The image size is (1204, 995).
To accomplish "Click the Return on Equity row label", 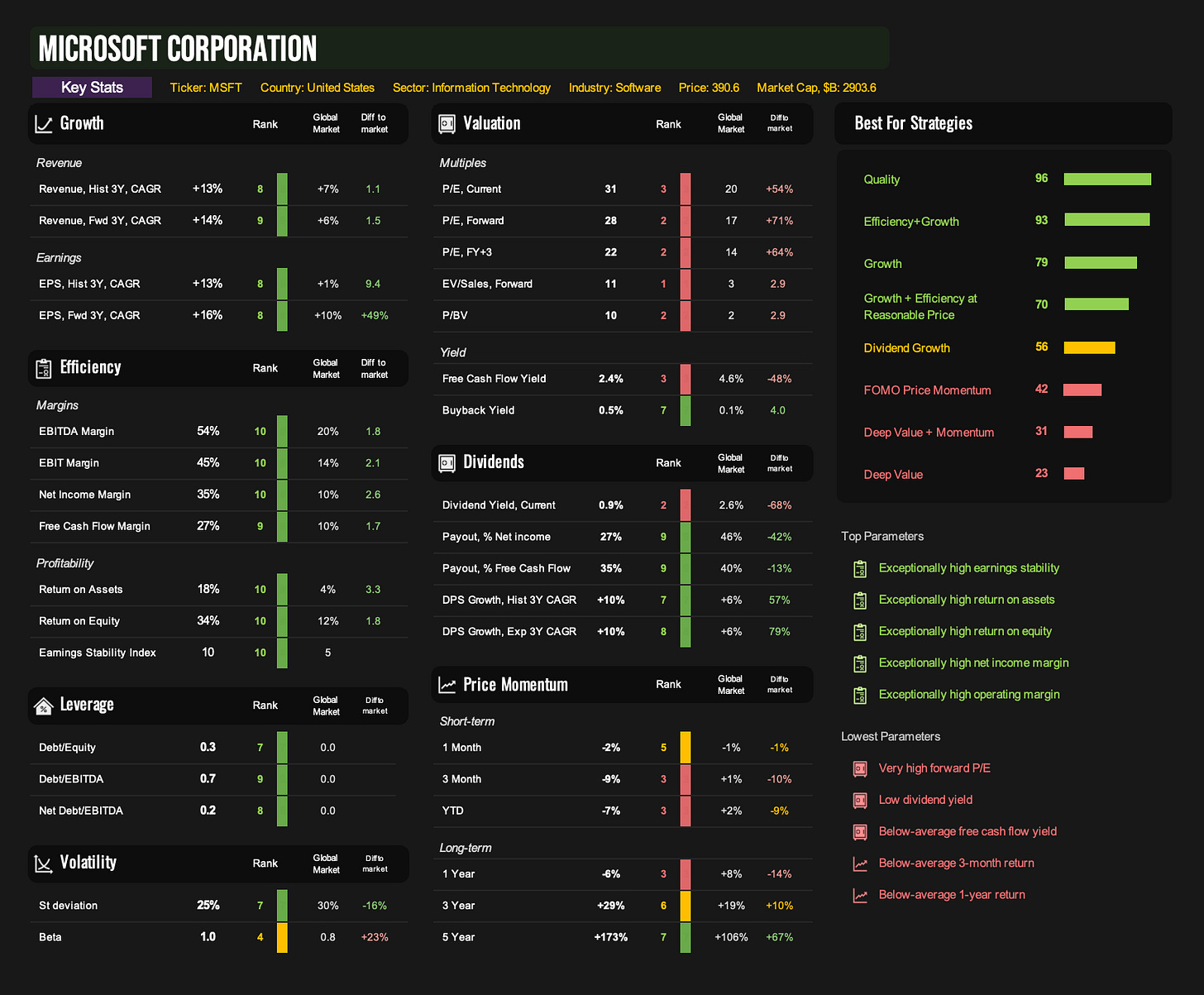I will coord(79,621).
